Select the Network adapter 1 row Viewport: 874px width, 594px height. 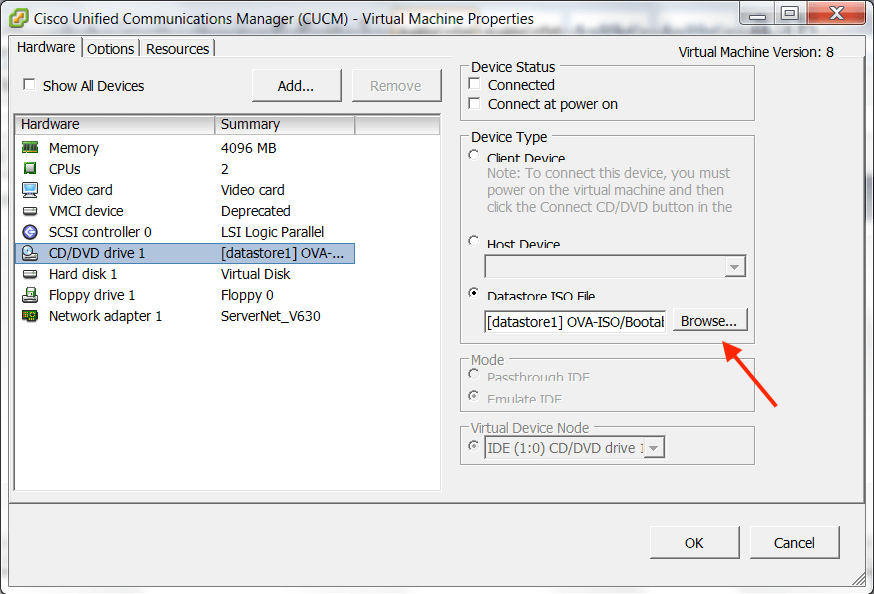(185, 316)
